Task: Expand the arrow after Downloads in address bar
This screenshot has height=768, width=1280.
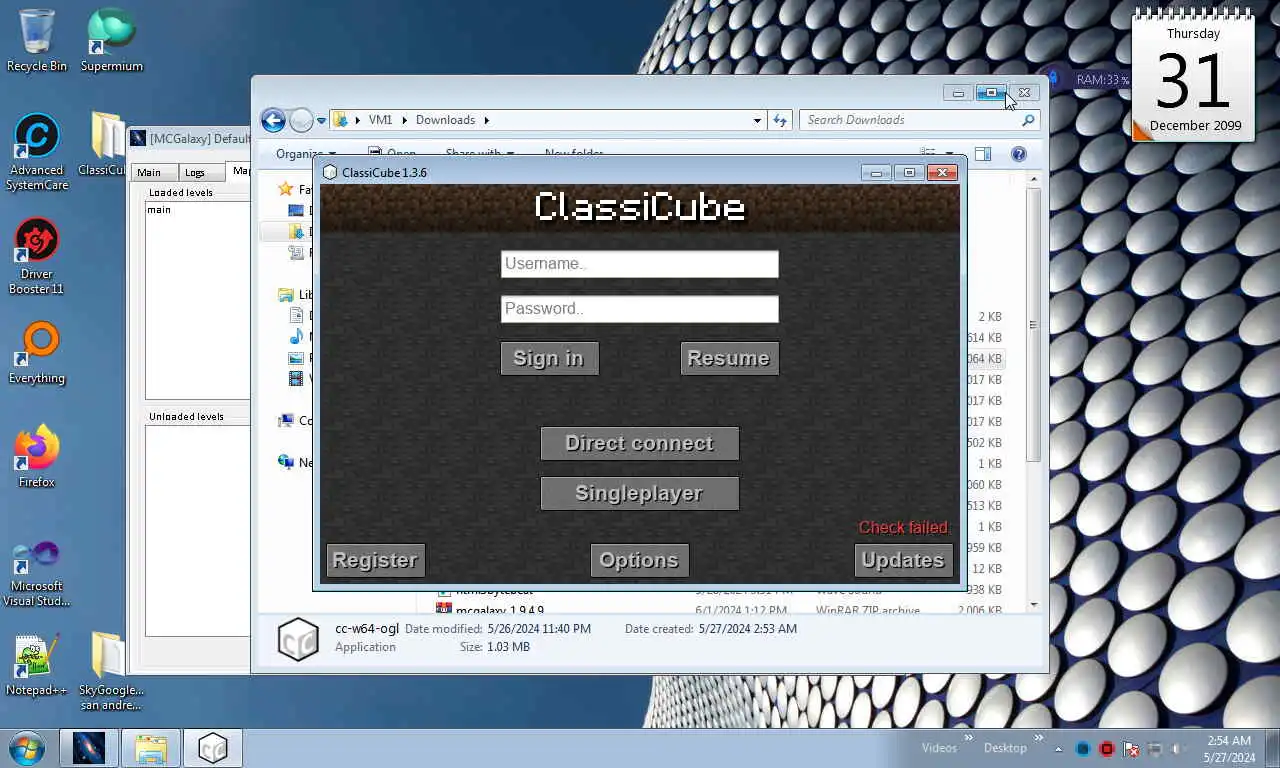Action: click(x=486, y=120)
